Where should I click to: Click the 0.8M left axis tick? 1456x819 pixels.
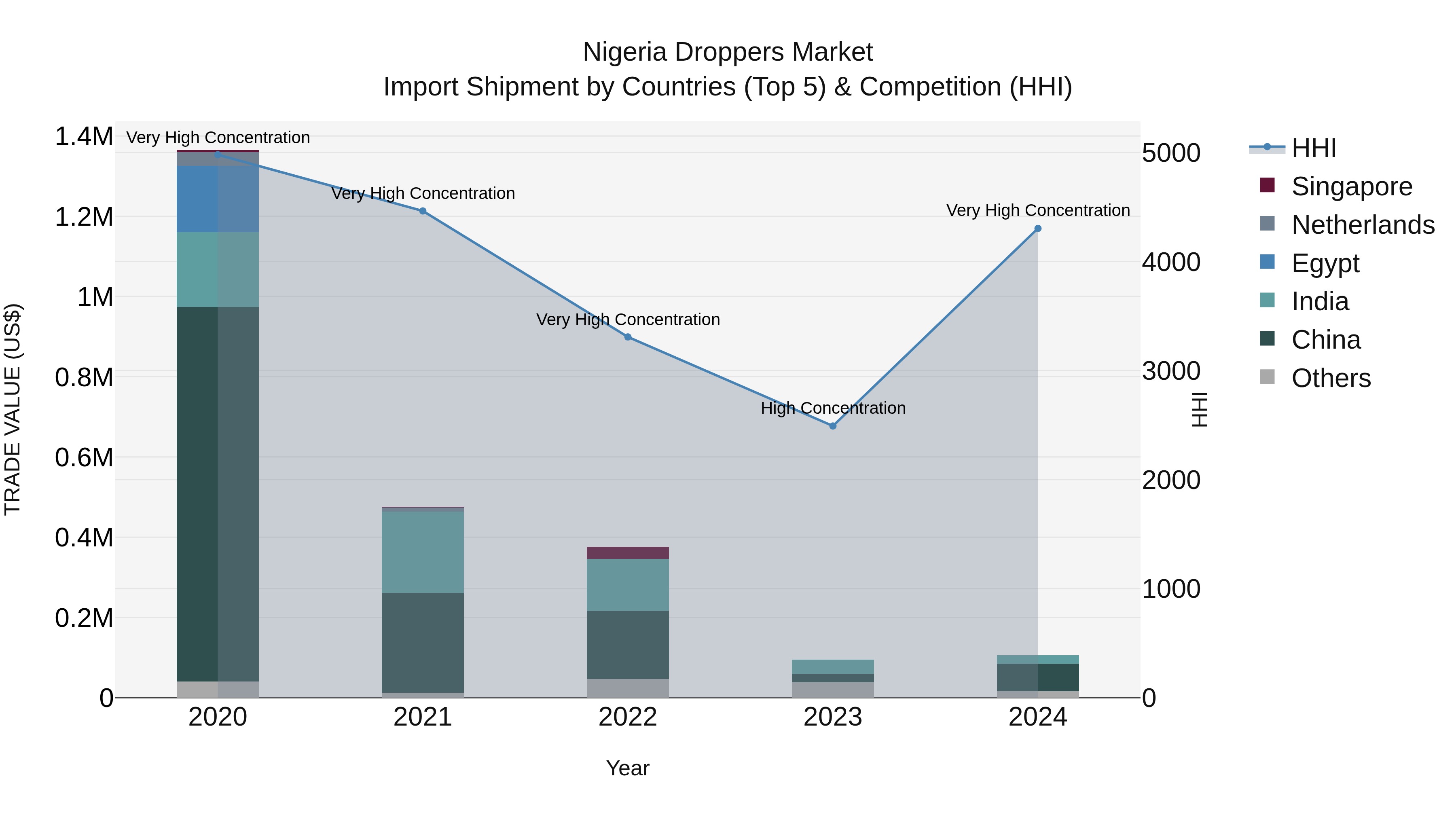tap(84, 377)
